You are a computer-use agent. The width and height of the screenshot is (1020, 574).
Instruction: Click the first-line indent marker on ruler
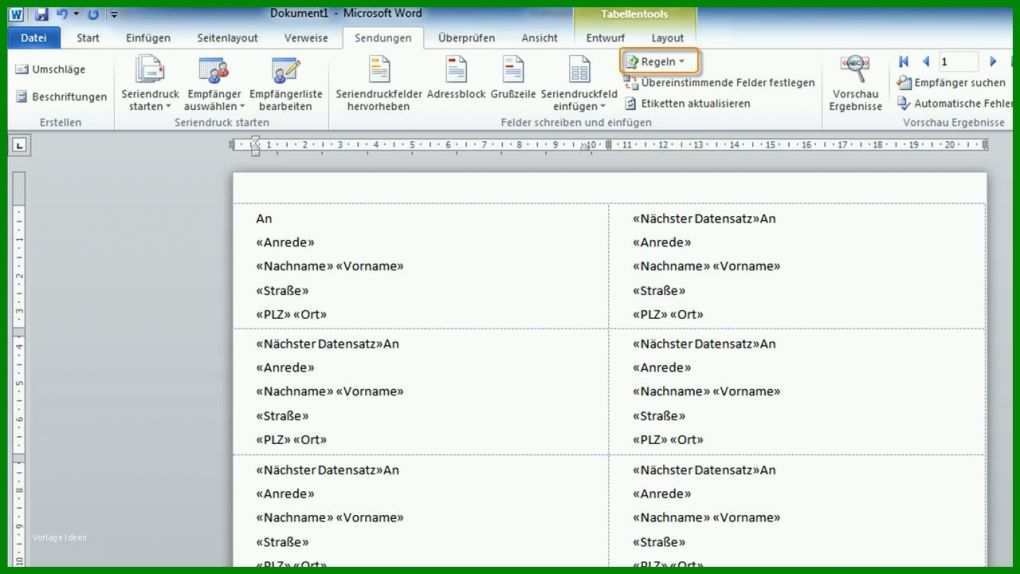(x=256, y=139)
